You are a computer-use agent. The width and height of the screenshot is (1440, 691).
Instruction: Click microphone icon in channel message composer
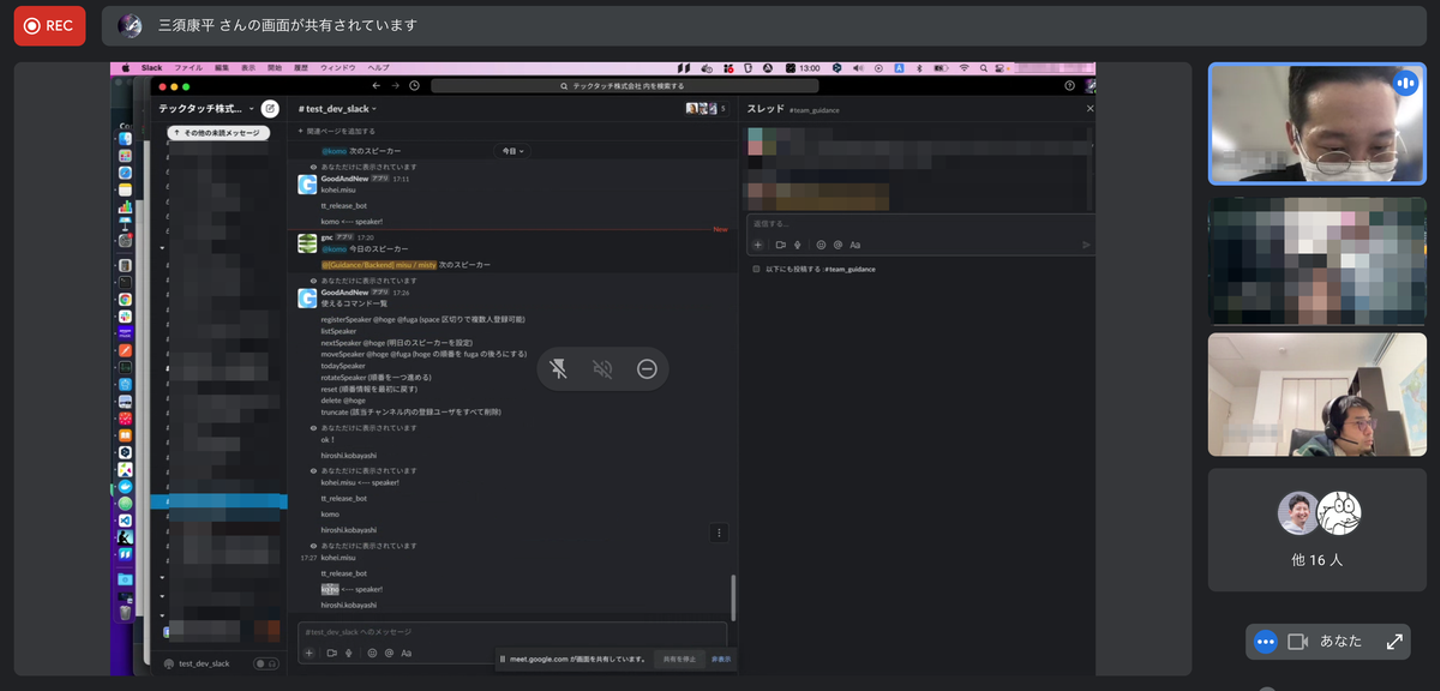tap(348, 653)
